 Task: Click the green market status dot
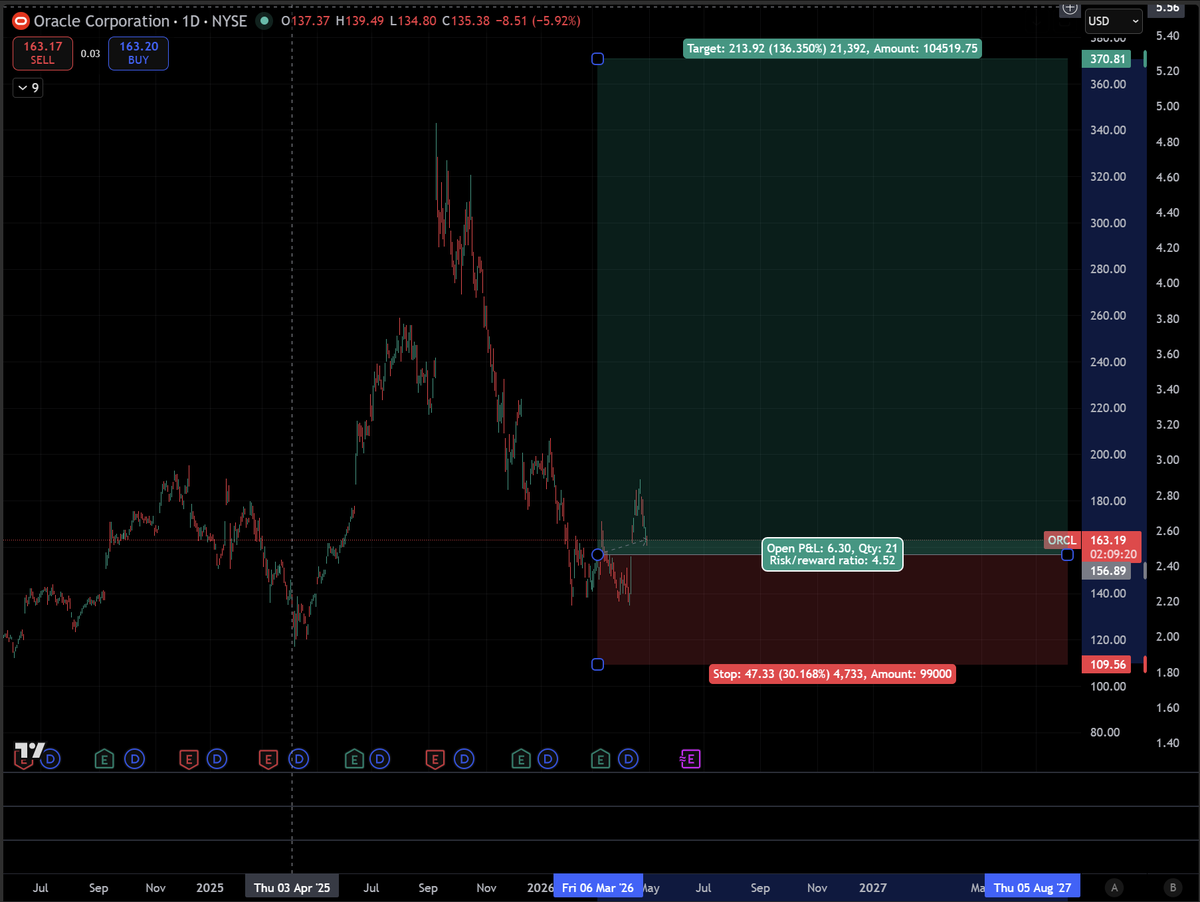pyautogui.click(x=264, y=20)
